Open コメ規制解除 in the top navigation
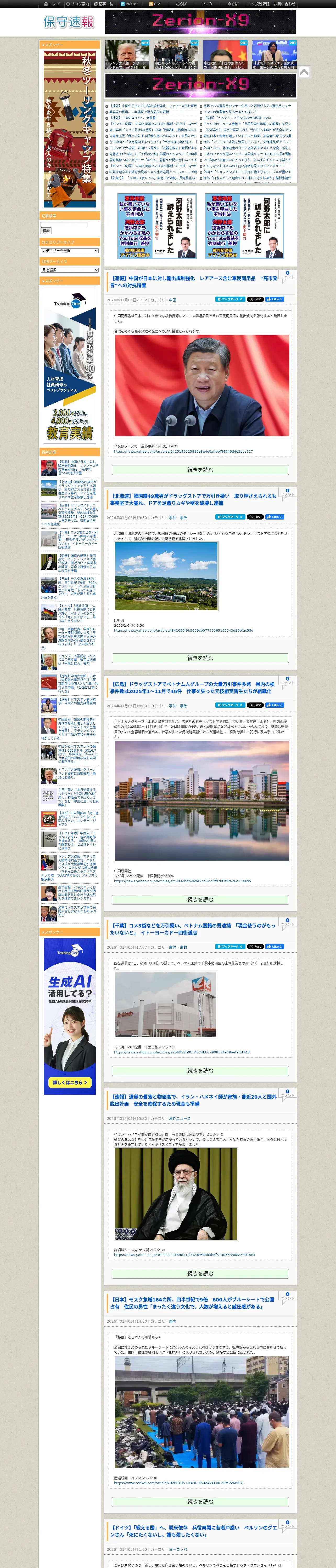 259,4
